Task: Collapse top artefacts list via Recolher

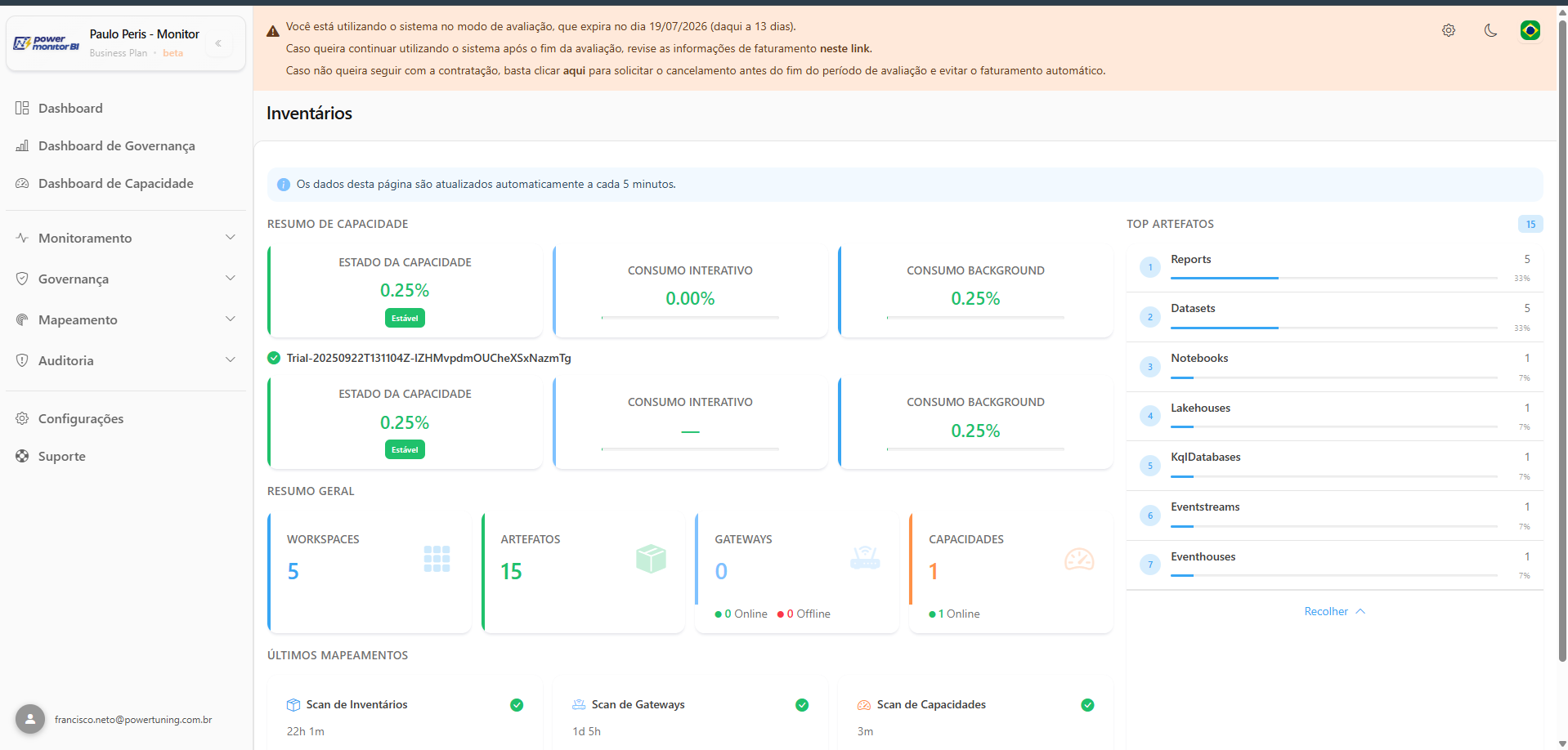Action: coord(1334,611)
